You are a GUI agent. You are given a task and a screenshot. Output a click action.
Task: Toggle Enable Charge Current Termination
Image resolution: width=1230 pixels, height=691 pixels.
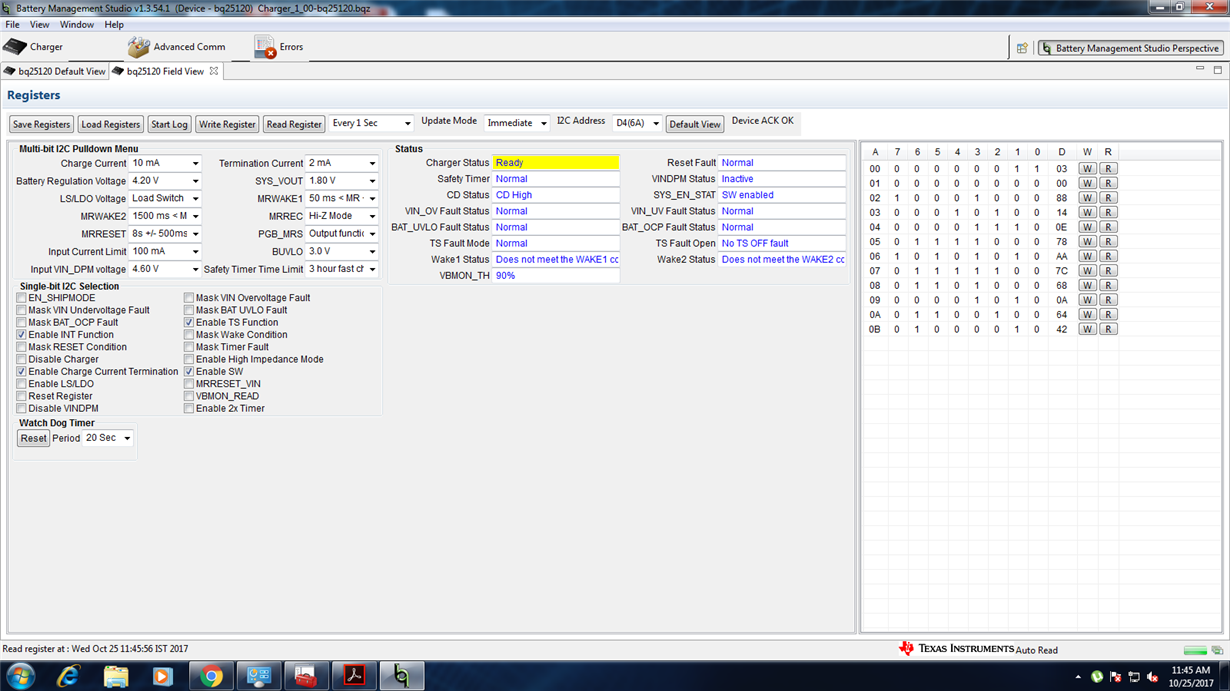click(x=22, y=372)
